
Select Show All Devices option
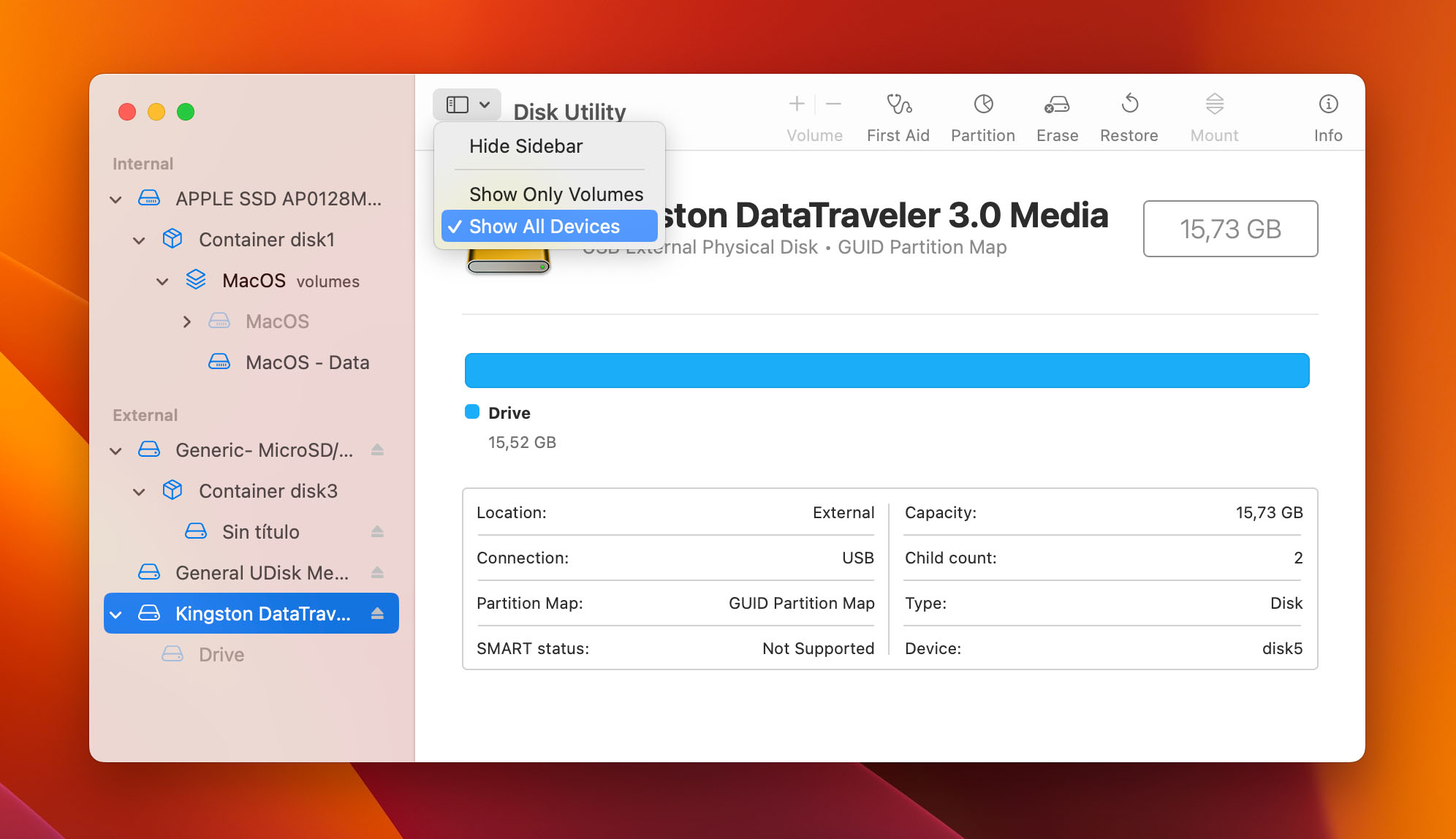(x=547, y=225)
